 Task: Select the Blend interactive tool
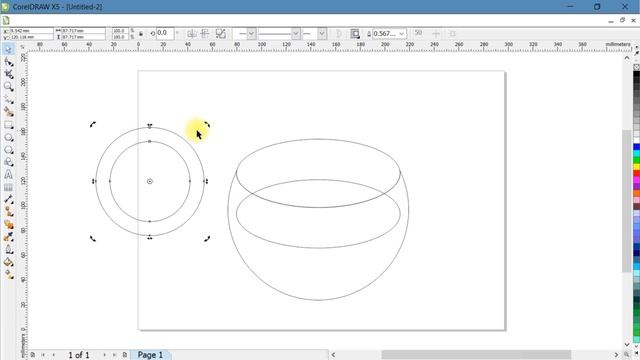click(x=8, y=224)
